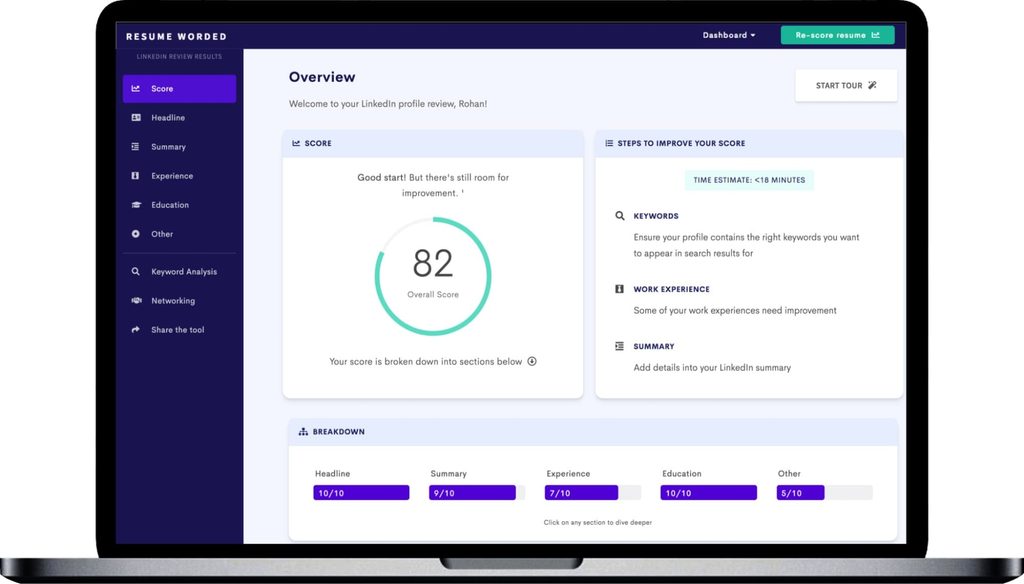Click the Work Experience step icon

(620, 289)
